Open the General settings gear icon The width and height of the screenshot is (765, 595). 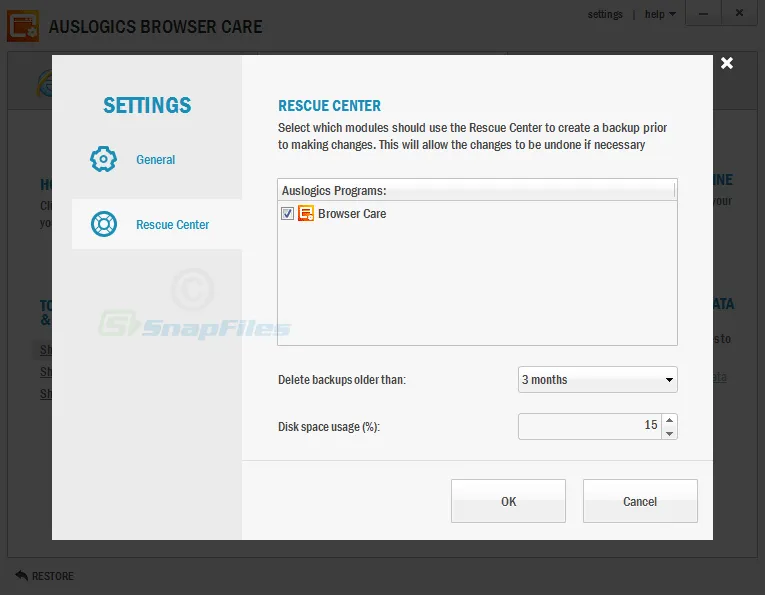(x=103, y=159)
